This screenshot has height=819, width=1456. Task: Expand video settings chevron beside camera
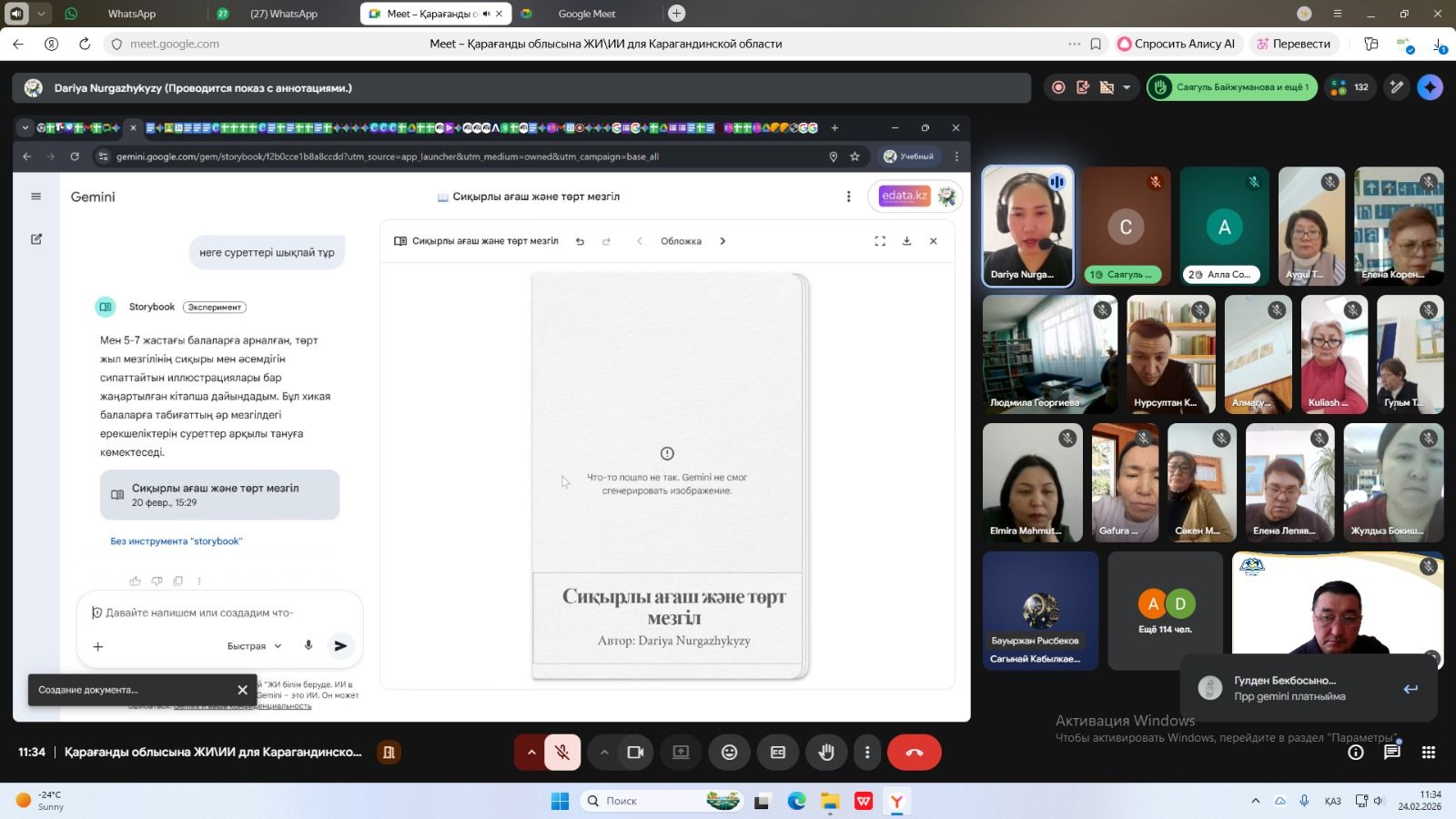(604, 753)
